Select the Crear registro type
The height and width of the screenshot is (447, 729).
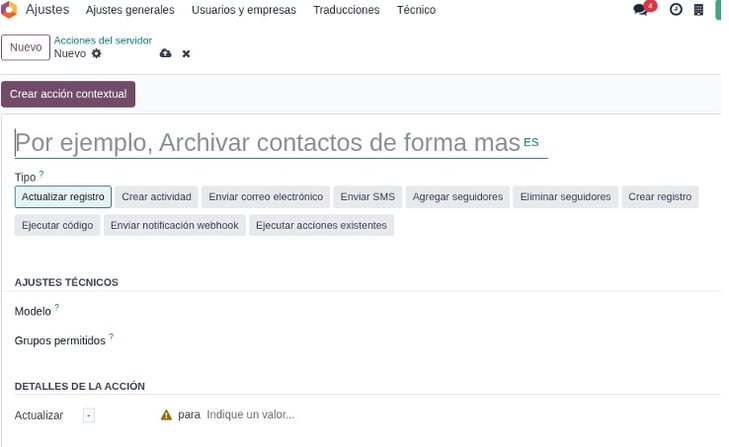(x=660, y=197)
